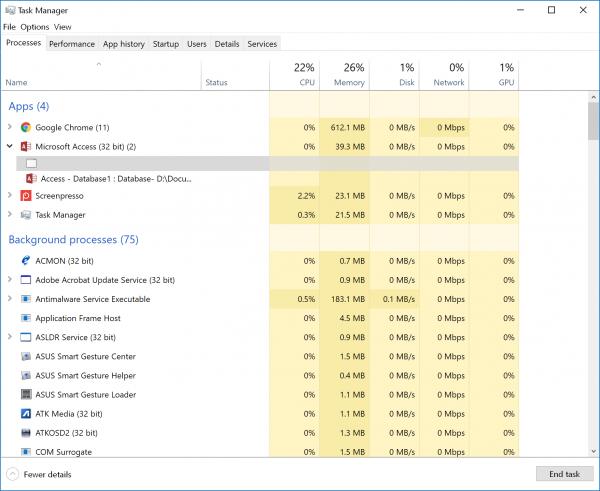The image size is (600, 491).
Task: Click the Task Manager title bar icon
Action: click(10, 10)
